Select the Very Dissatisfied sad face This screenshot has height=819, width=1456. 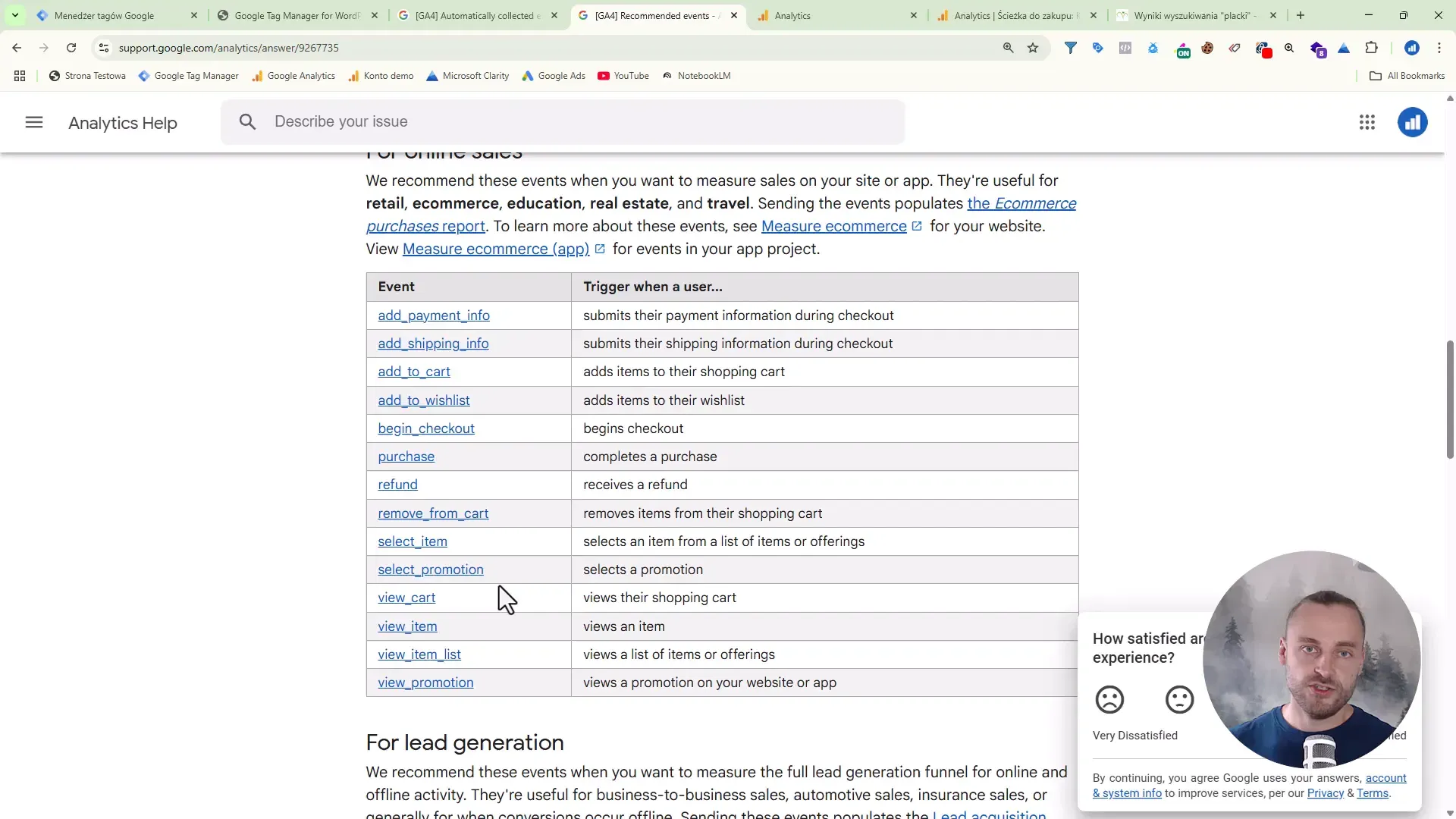1109,699
